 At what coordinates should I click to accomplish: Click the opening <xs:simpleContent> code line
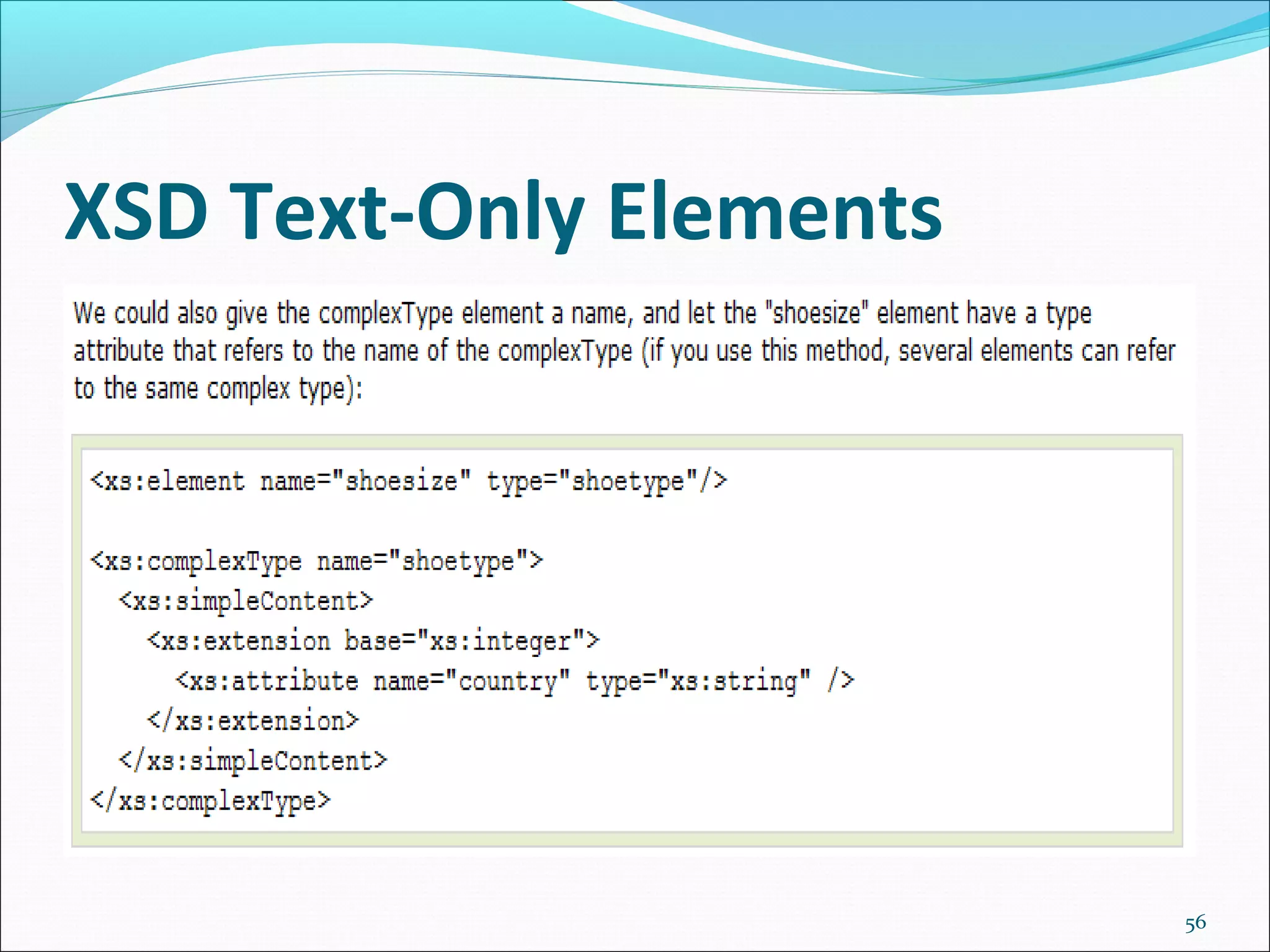coord(246,601)
